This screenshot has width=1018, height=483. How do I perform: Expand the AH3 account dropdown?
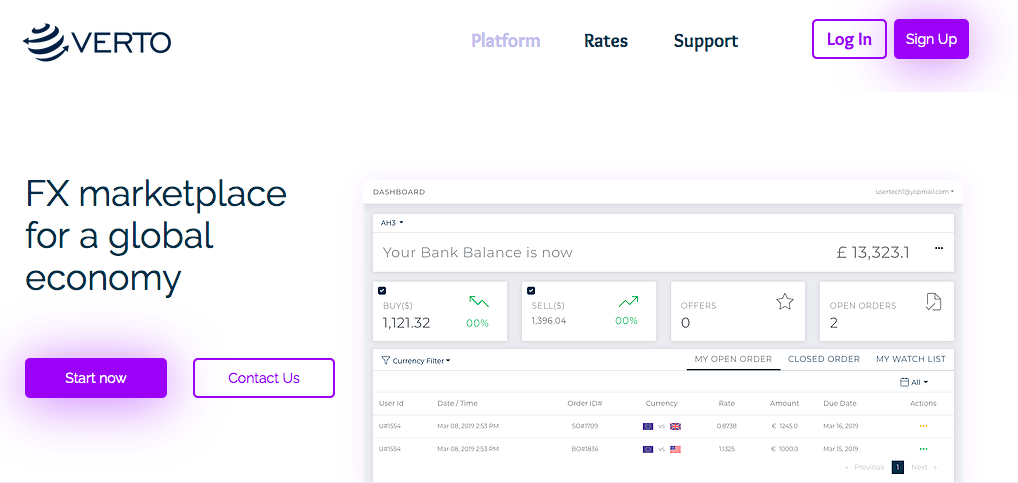pos(392,223)
